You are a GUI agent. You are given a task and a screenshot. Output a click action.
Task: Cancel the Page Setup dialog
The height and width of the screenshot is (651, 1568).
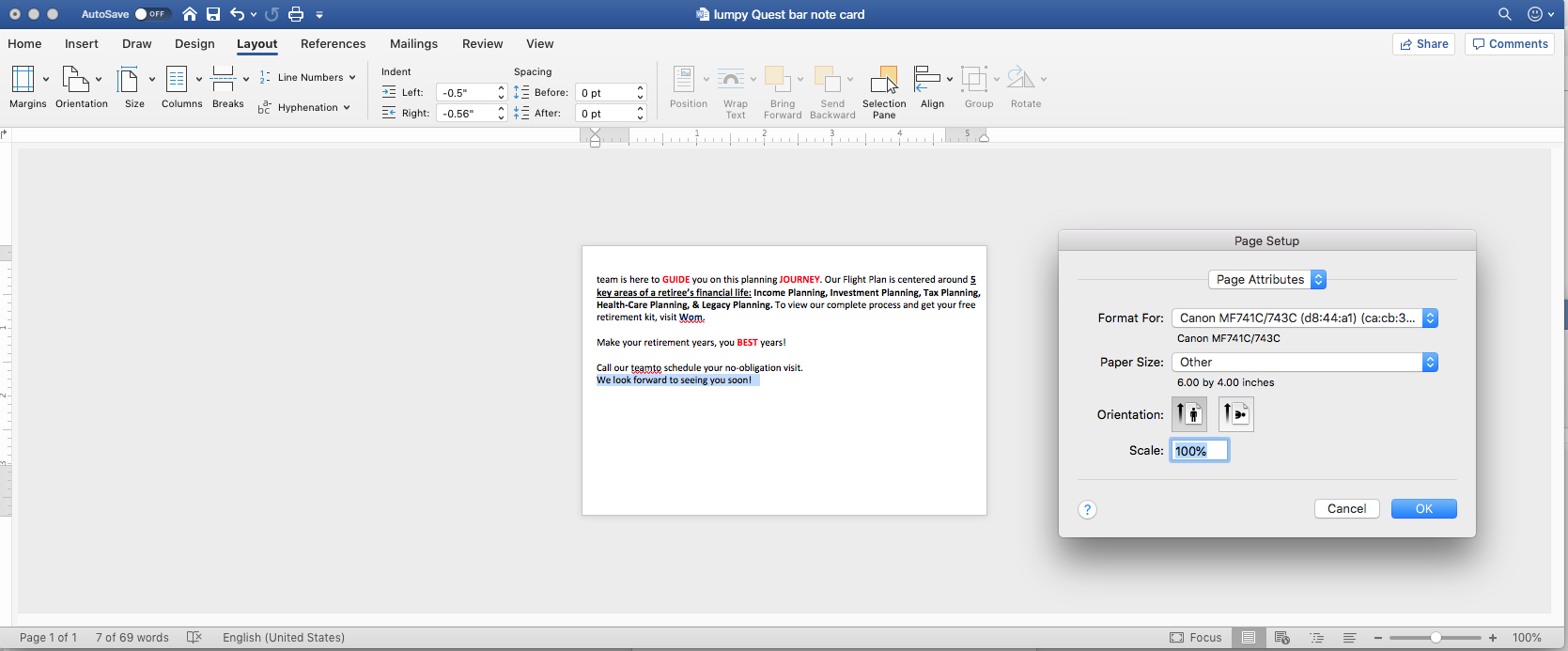point(1346,509)
